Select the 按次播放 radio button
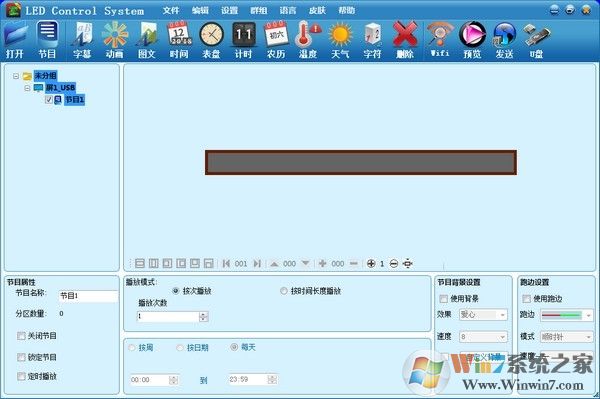Image resolution: width=600 pixels, height=399 pixels. pos(176,291)
